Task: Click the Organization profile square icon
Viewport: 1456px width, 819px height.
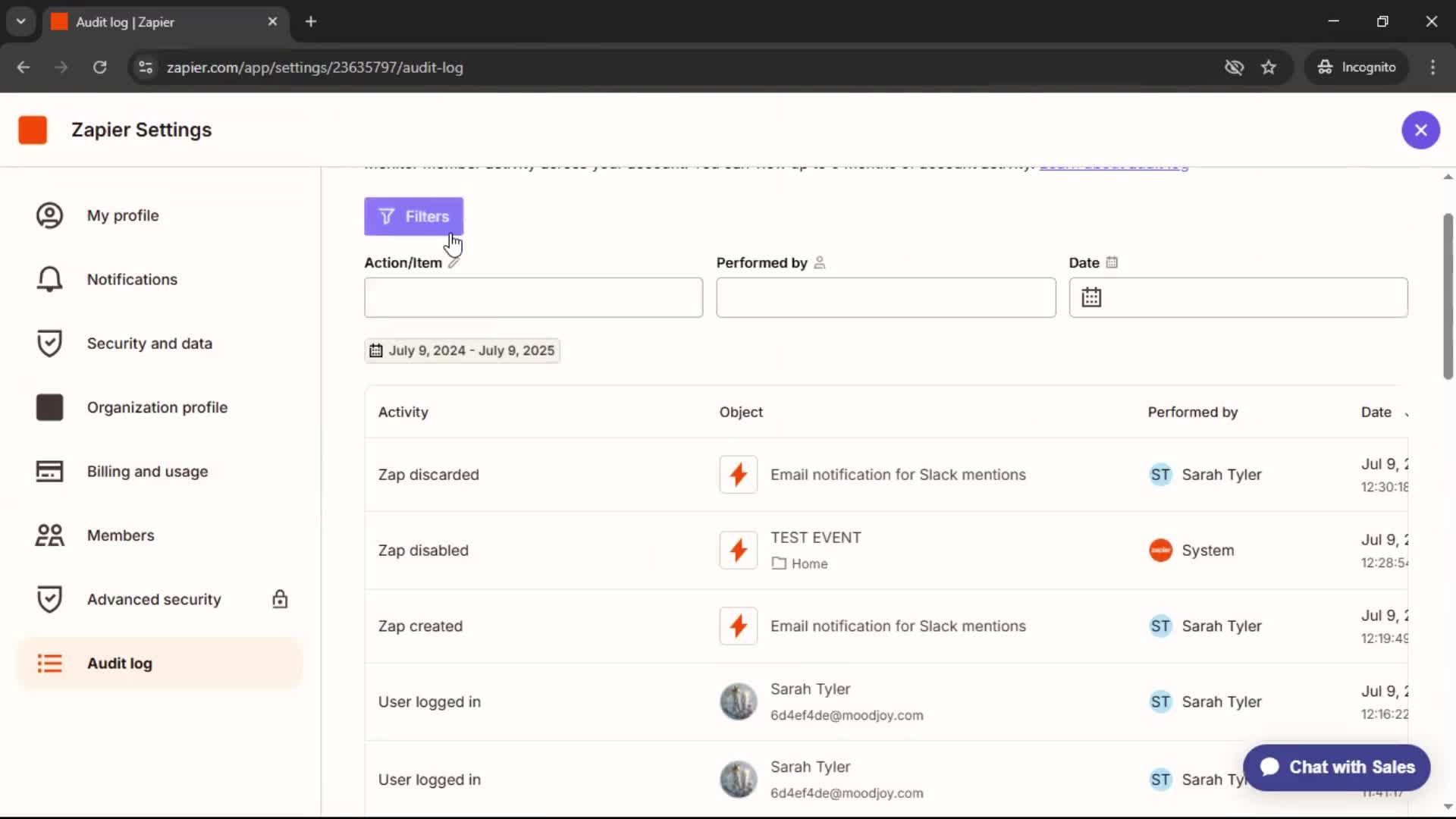Action: tap(49, 407)
